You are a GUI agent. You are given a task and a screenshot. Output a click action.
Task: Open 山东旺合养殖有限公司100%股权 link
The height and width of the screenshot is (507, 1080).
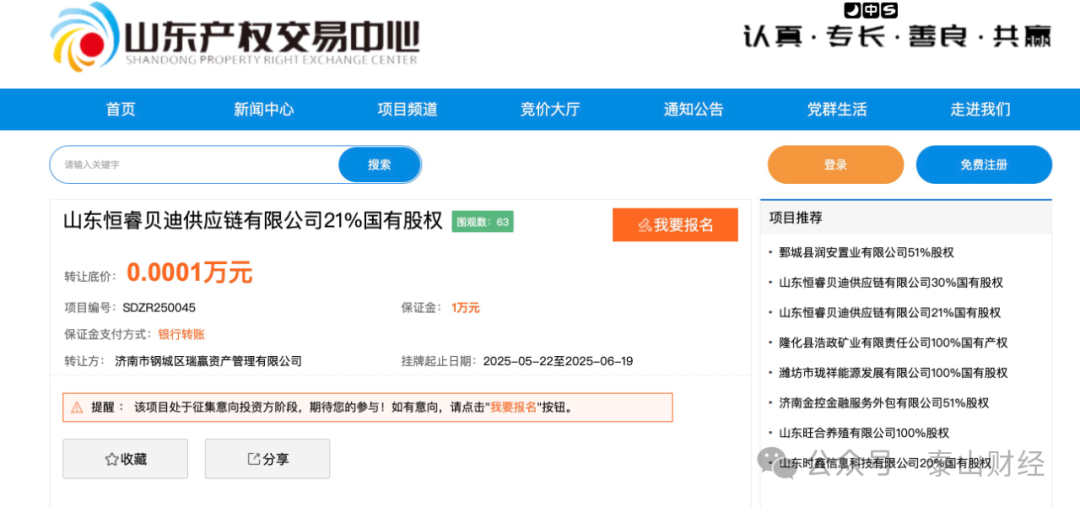pos(864,433)
